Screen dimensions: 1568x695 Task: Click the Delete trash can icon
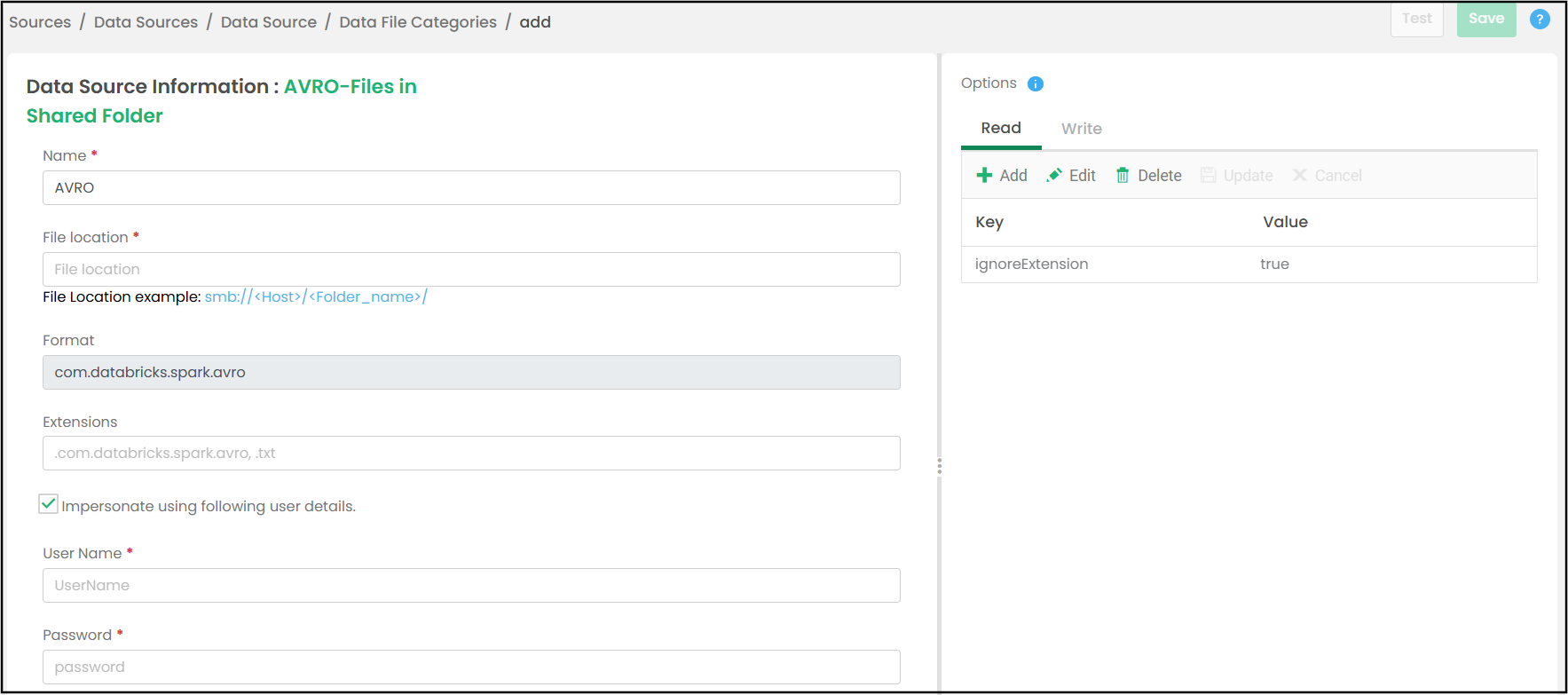[1123, 175]
